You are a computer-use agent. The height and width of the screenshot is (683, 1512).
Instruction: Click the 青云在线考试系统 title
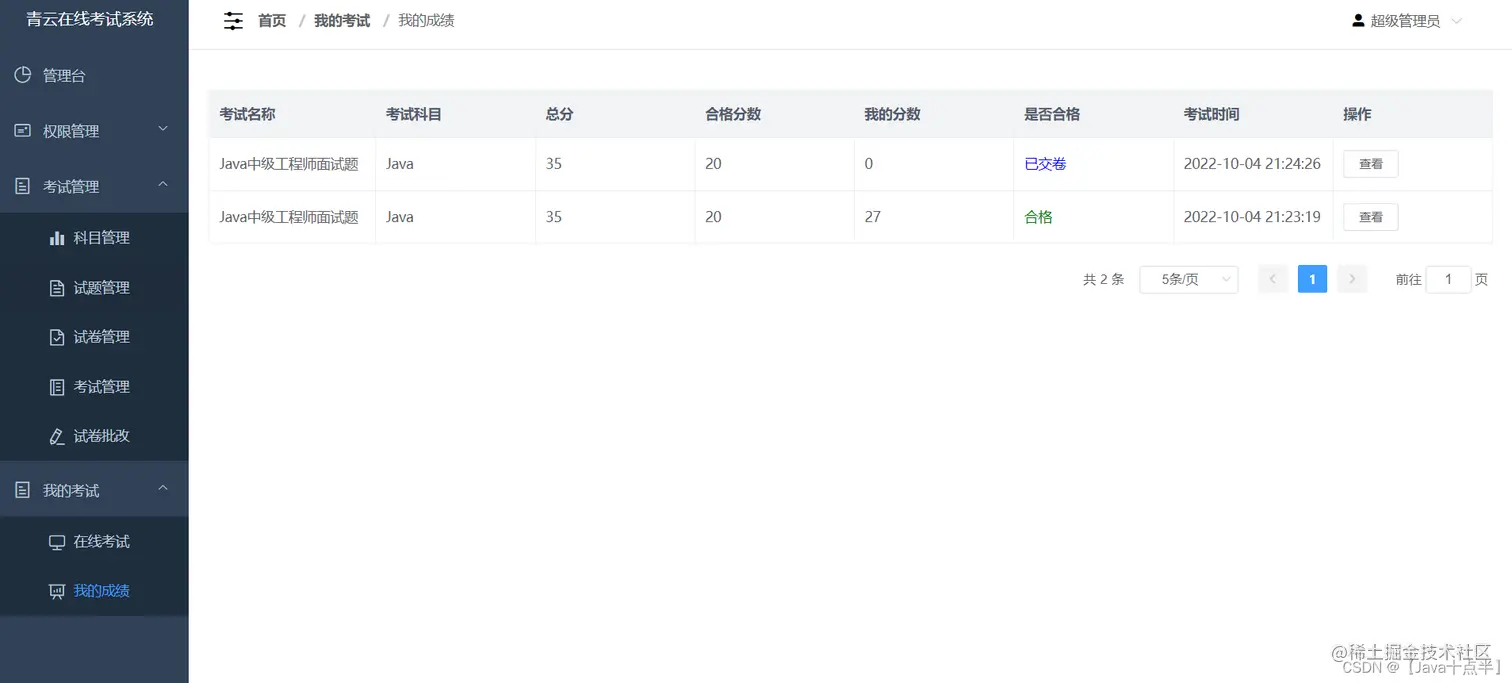click(90, 19)
